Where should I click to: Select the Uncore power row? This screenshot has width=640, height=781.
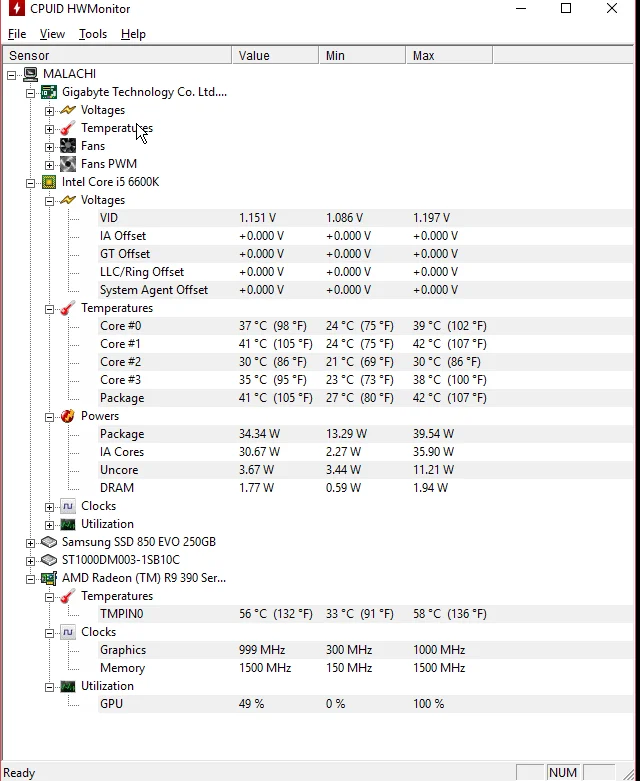[365, 470]
